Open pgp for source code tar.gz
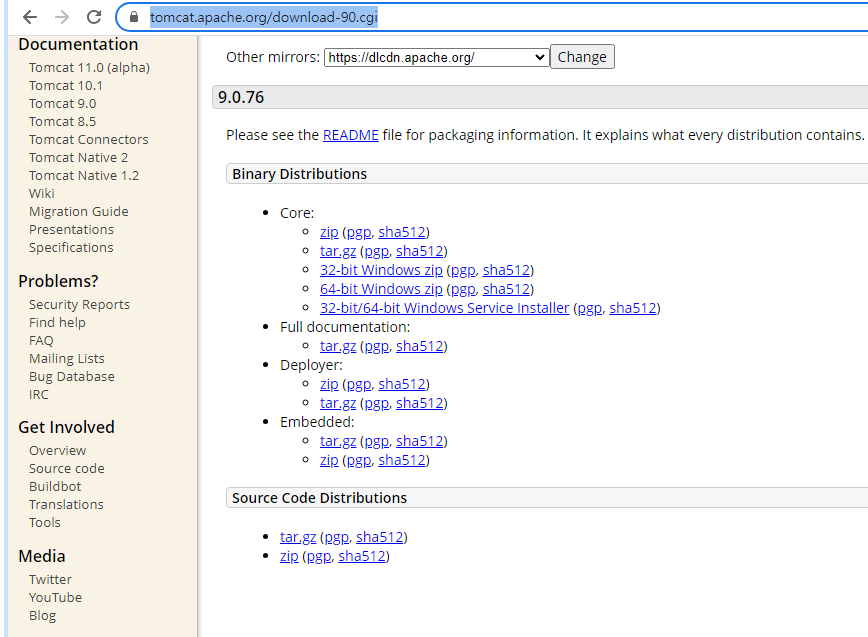This screenshot has height=637, width=868. [x=337, y=537]
